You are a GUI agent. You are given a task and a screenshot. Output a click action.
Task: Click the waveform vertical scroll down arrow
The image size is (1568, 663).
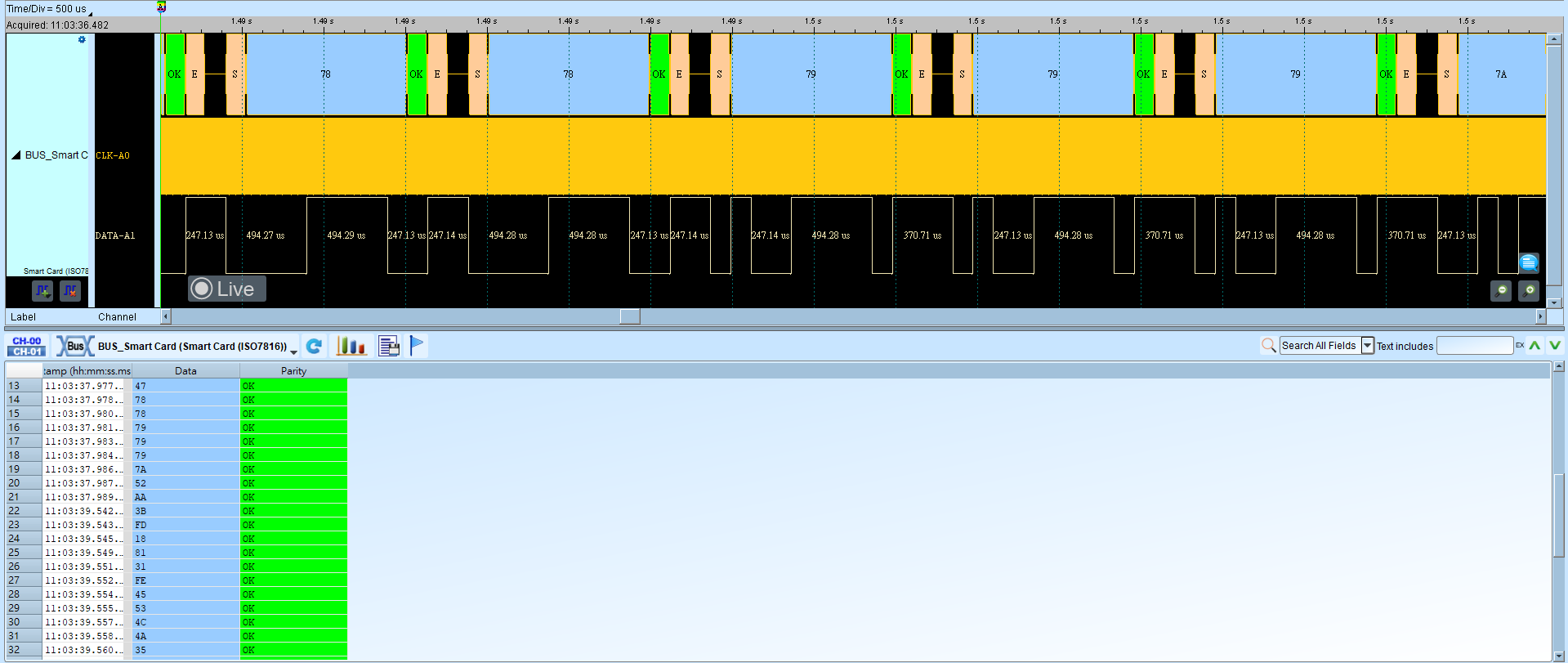1554,302
